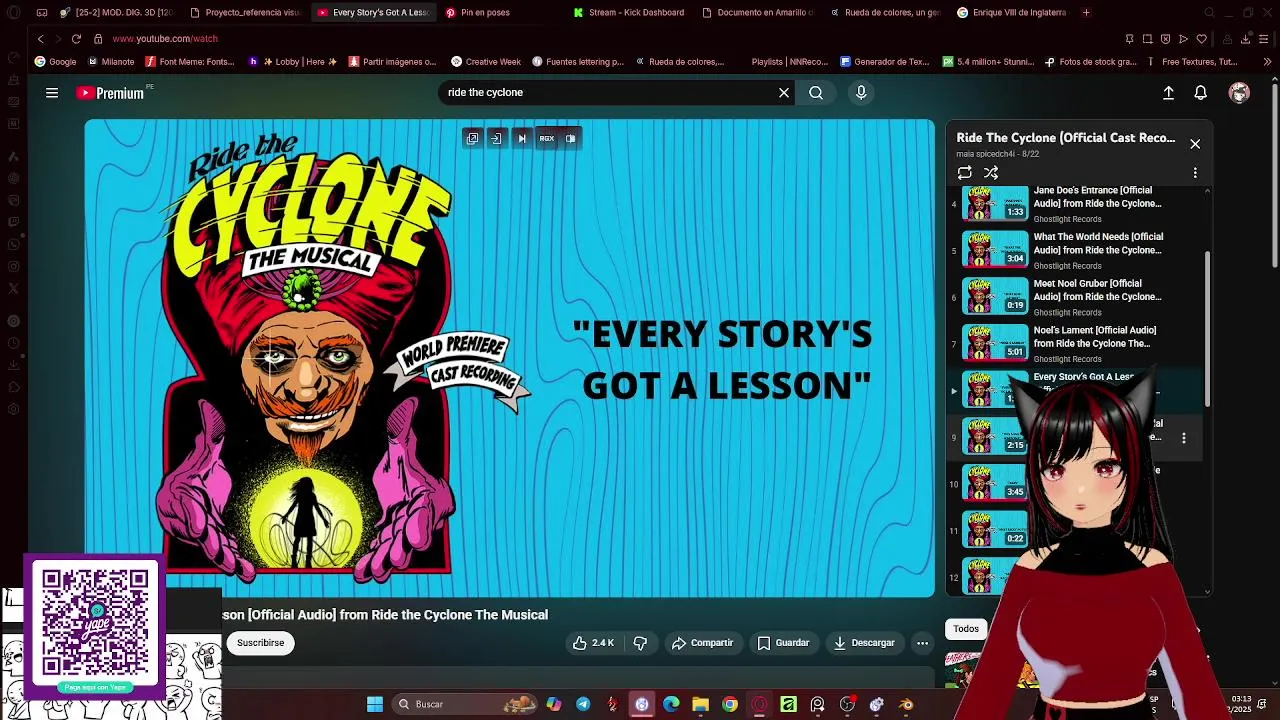Open the Create upload icon
Screen dimensions: 1280x720
point(1168,93)
